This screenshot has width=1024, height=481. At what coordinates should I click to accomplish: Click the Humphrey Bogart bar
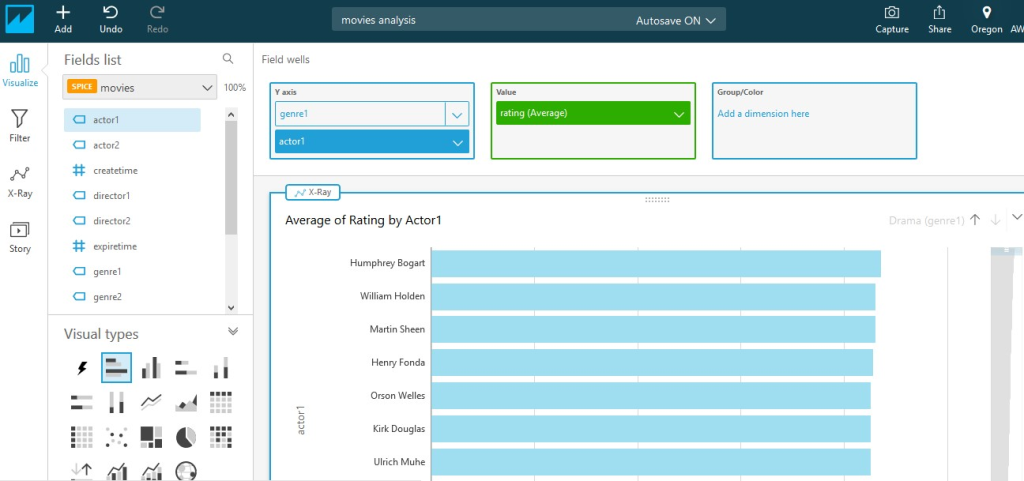[656, 263]
